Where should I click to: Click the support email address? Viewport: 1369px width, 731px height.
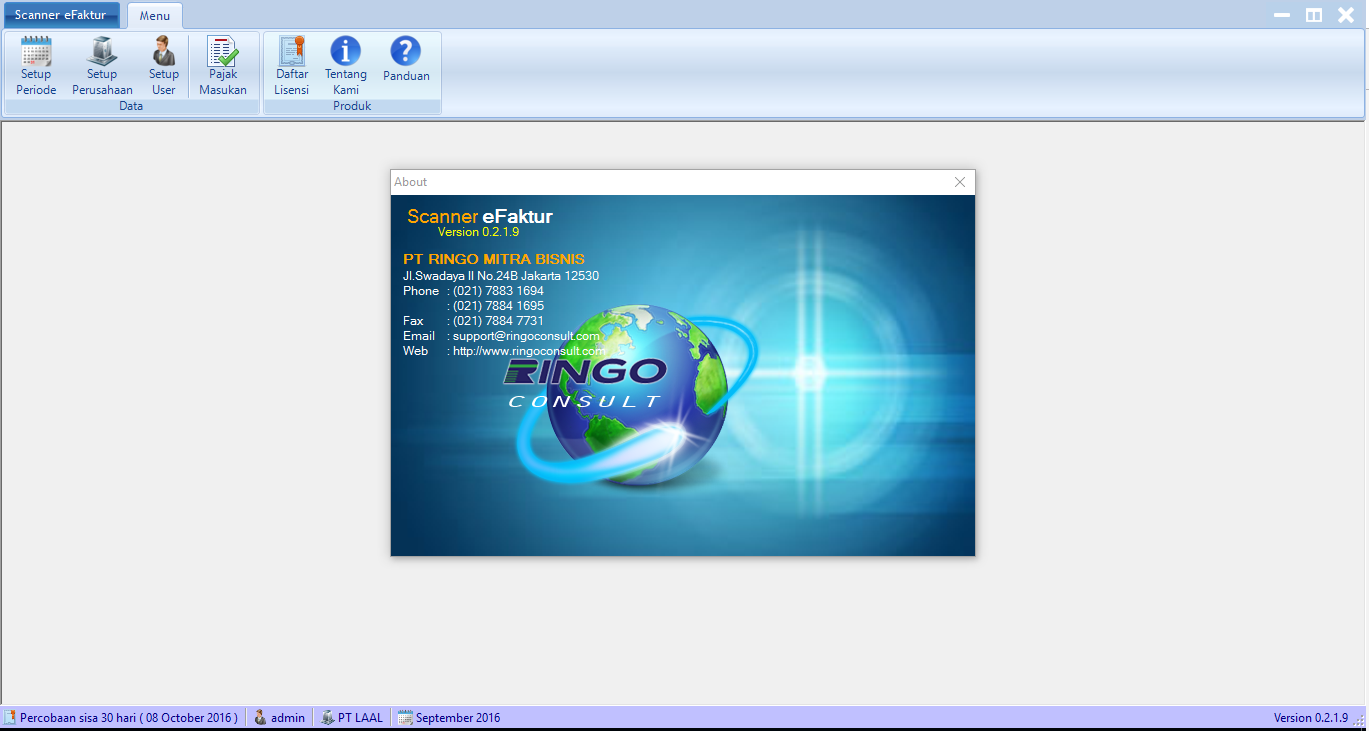(x=526, y=336)
